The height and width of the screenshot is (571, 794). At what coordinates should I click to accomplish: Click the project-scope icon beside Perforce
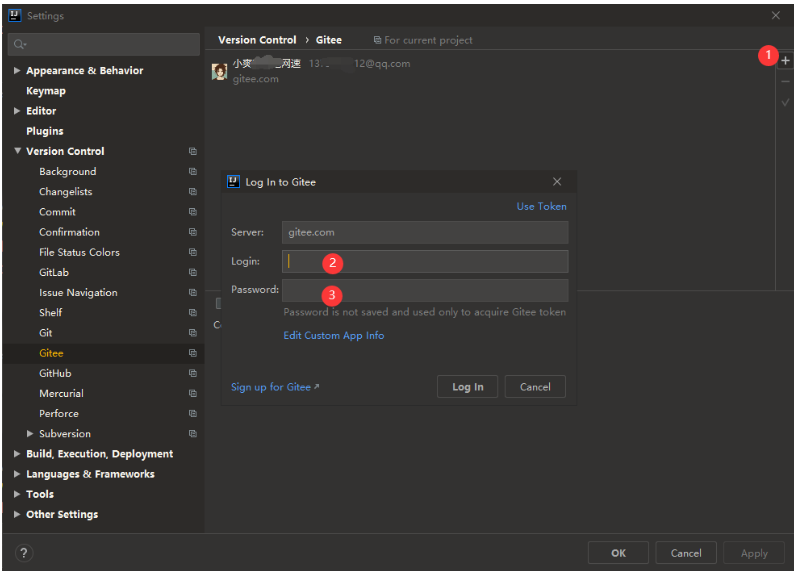[x=192, y=414]
